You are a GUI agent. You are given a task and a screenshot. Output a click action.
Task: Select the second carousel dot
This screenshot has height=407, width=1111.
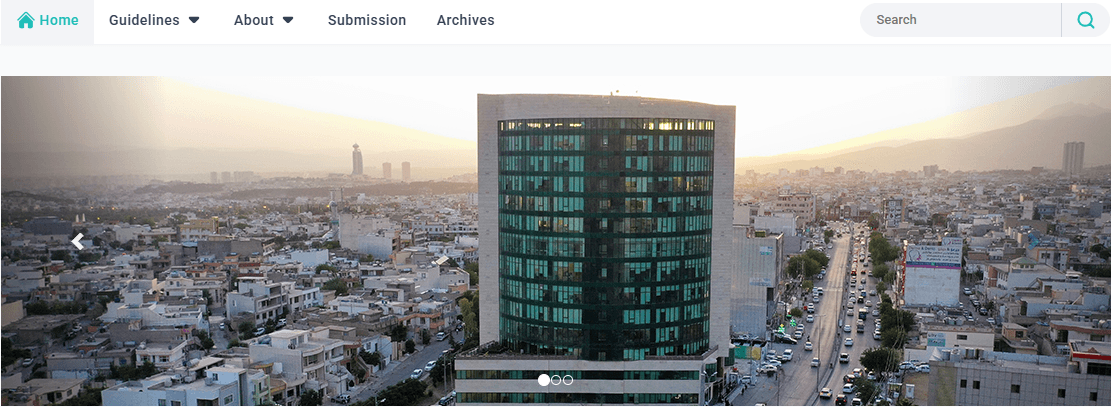[556, 380]
